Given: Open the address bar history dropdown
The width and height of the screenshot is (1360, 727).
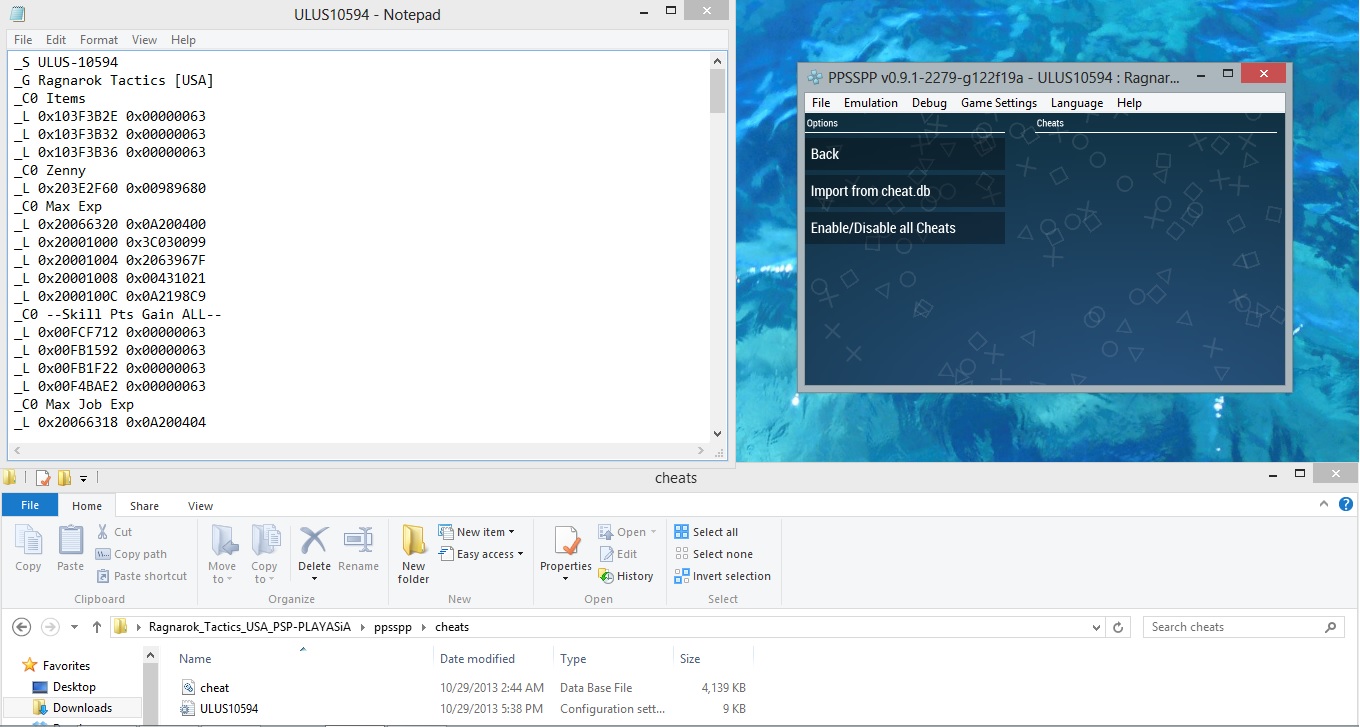Looking at the screenshot, I should 1097,627.
